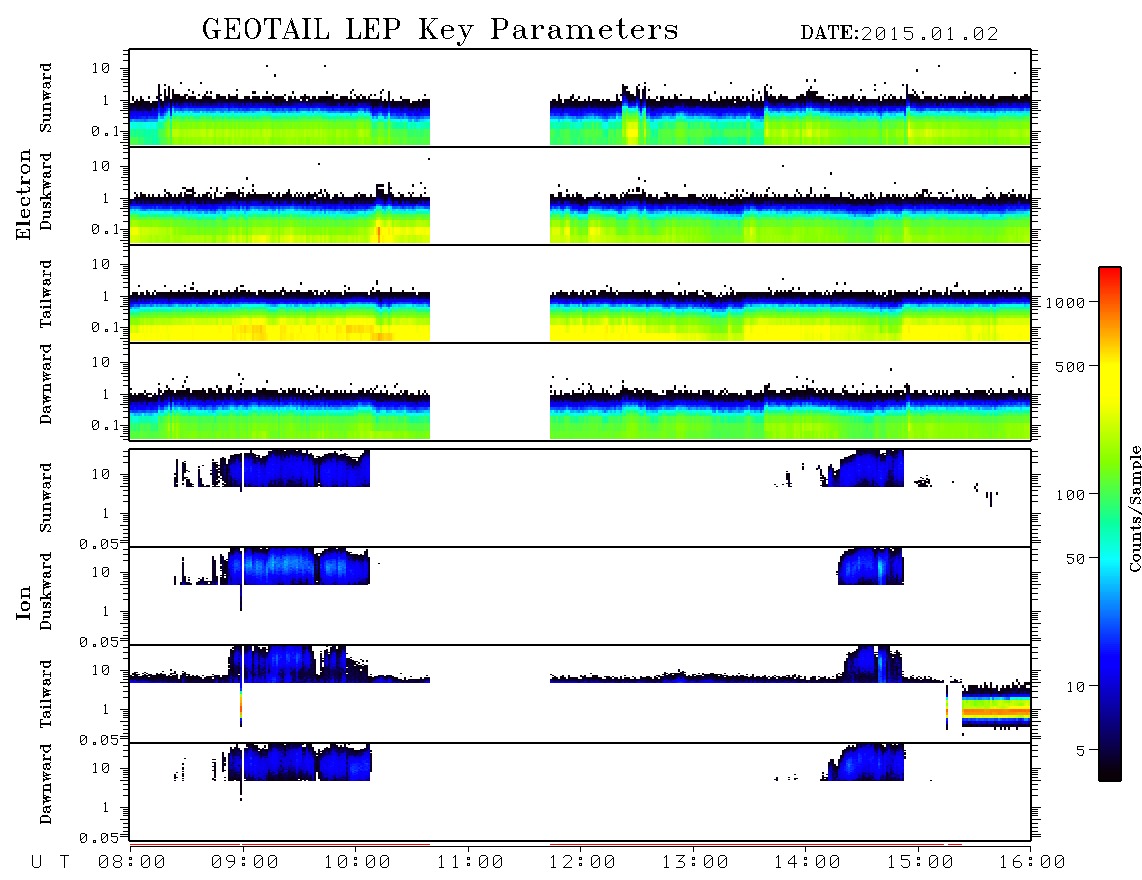Click the Ion "Dawnward" panel label

(46, 784)
